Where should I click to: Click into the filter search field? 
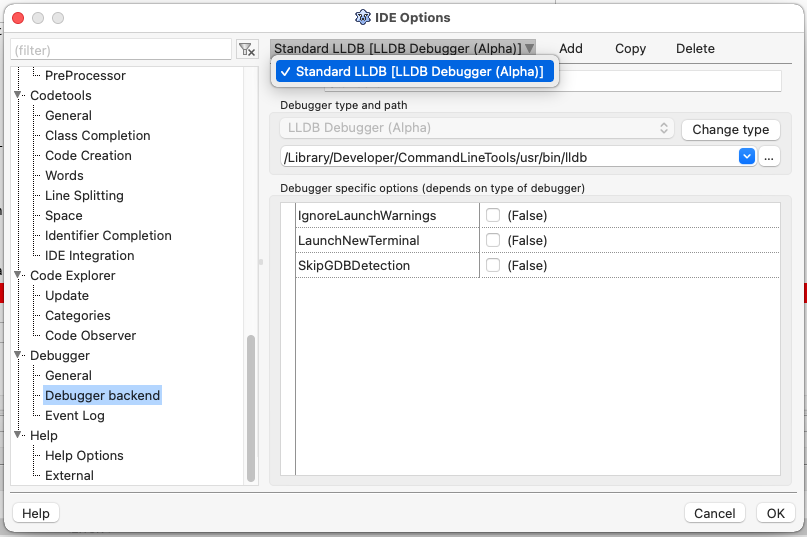121,50
